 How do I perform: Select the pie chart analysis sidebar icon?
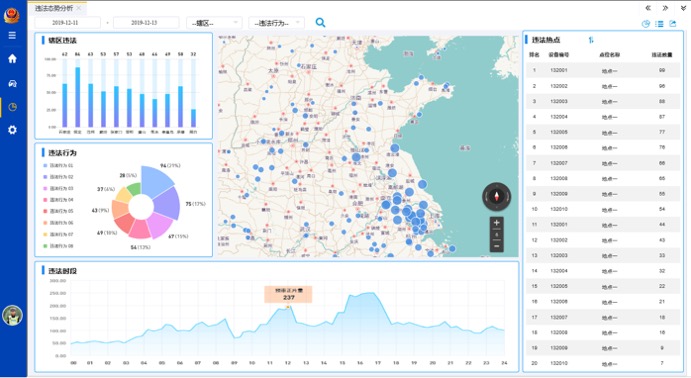12,107
